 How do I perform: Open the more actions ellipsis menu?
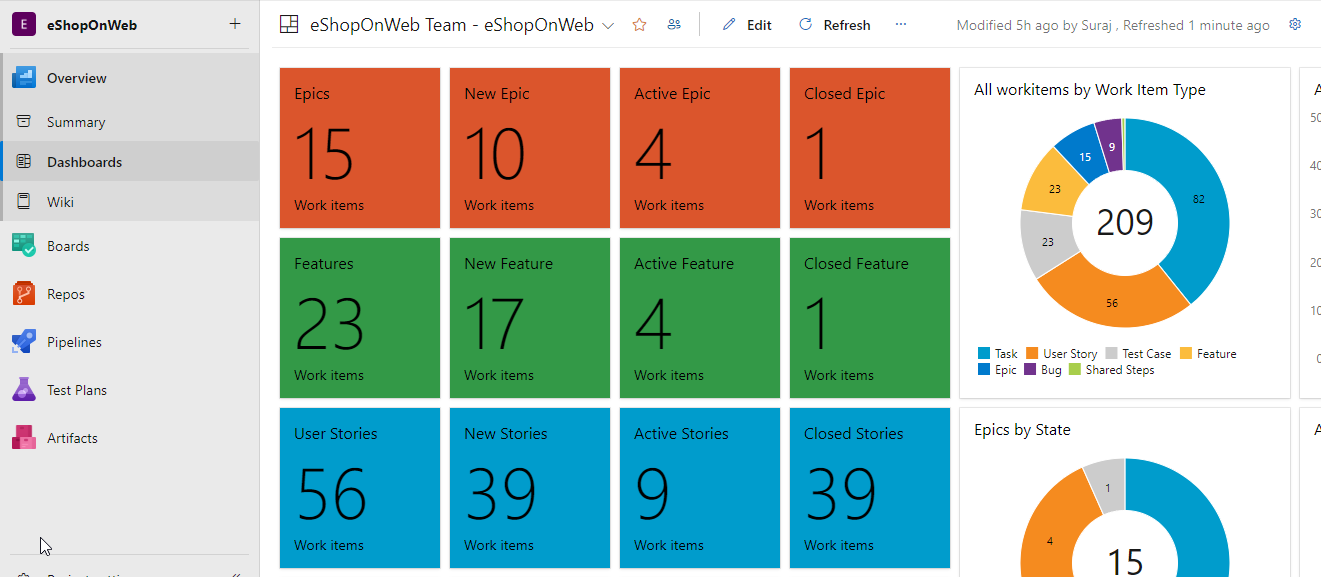tap(901, 25)
